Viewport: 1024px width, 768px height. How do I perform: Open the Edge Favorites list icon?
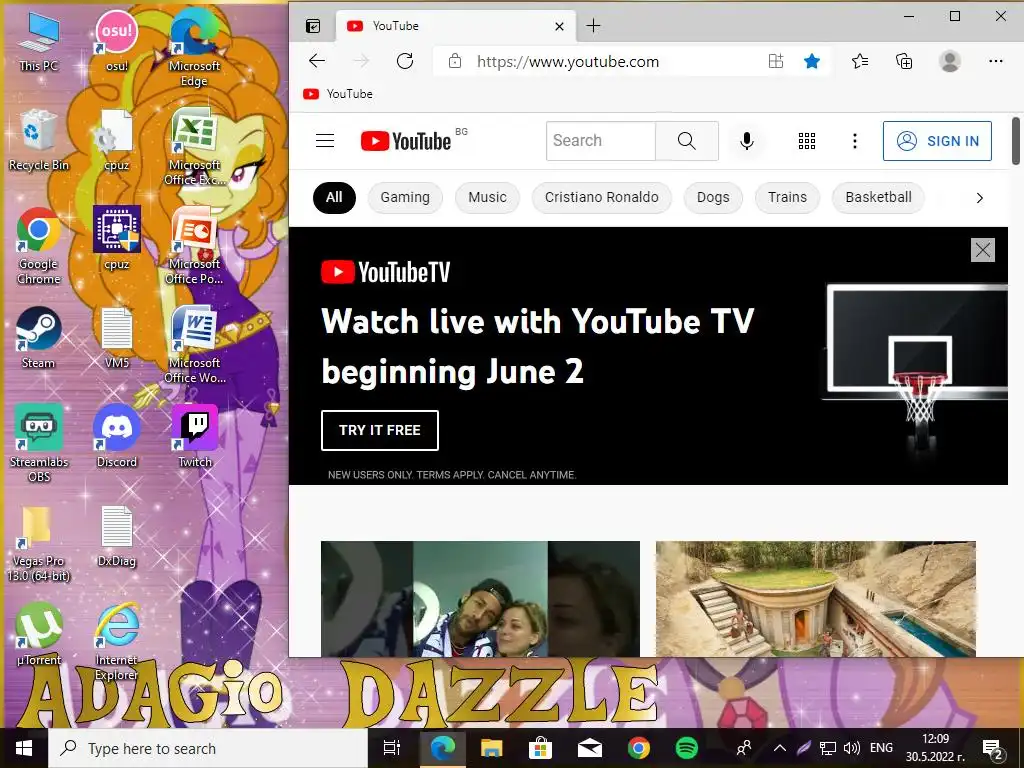tap(859, 61)
